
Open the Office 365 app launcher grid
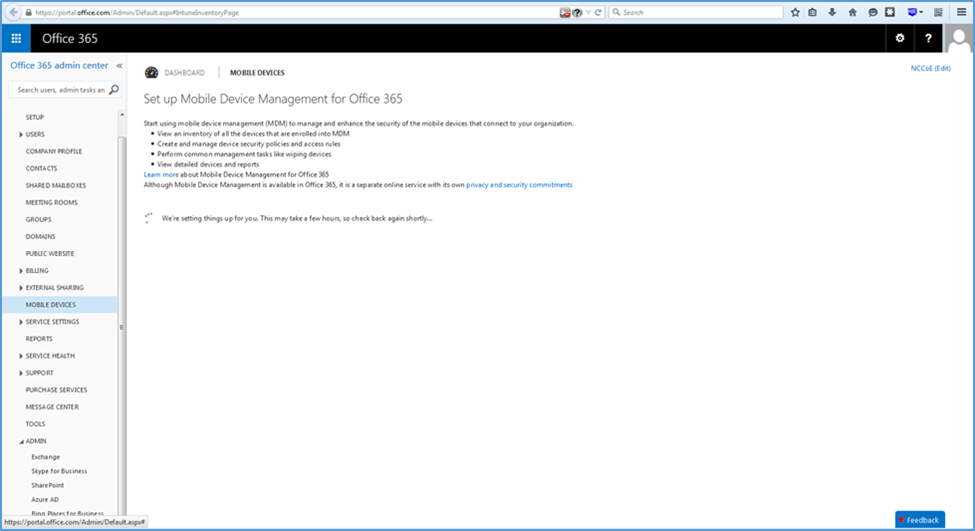16,39
